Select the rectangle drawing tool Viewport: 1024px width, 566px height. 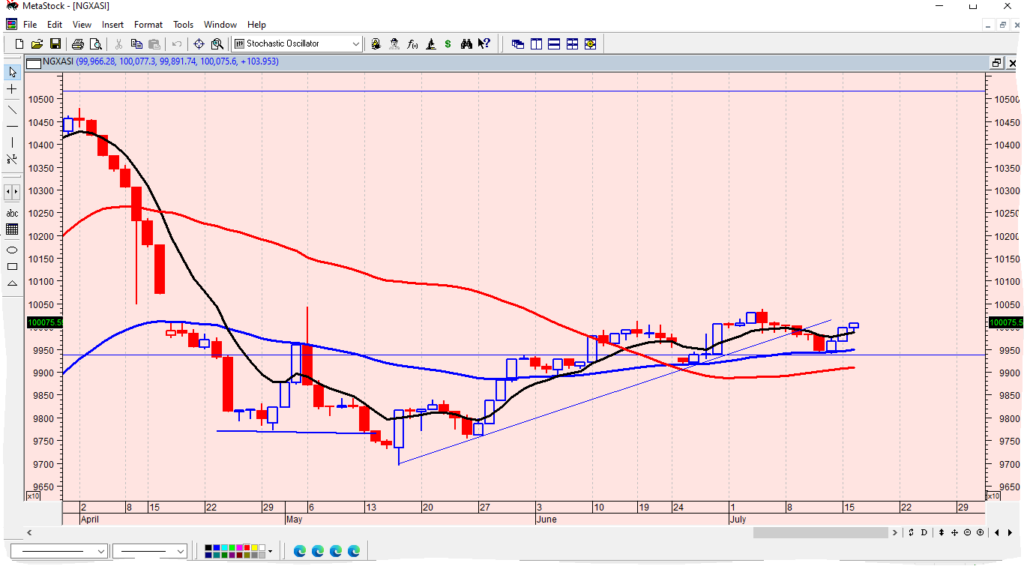[12, 266]
